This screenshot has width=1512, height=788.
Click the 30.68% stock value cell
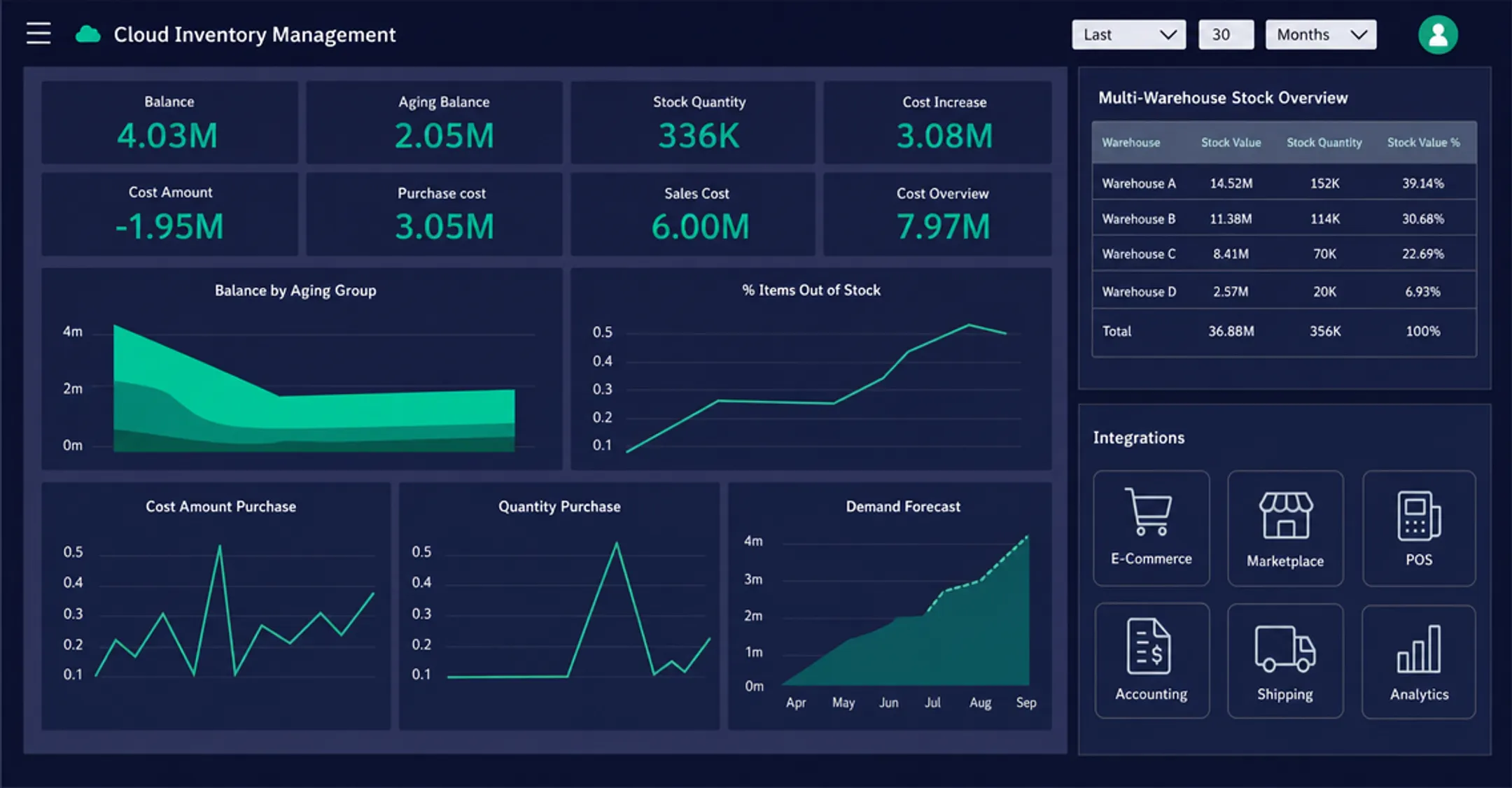[x=1423, y=219]
